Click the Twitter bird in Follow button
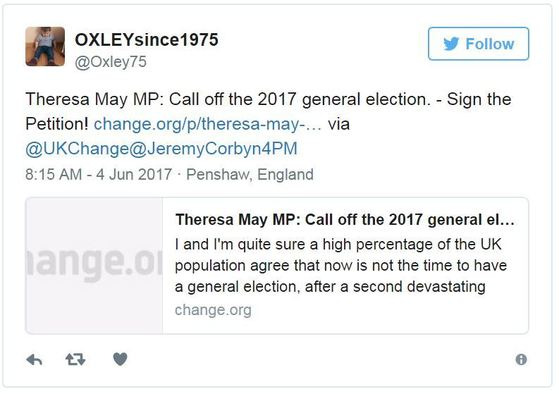This screenshot has width=559, height=394. pyautogui.click(x=451, y=44)
